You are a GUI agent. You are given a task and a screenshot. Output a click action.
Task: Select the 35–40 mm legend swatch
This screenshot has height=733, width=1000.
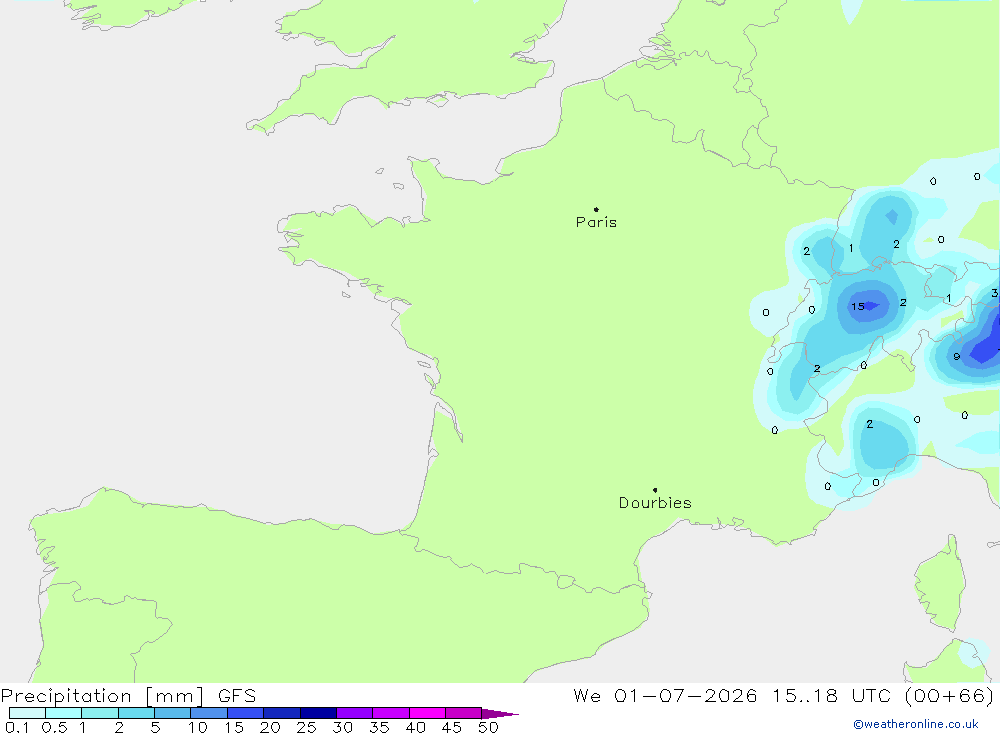[x=391, y=713]
